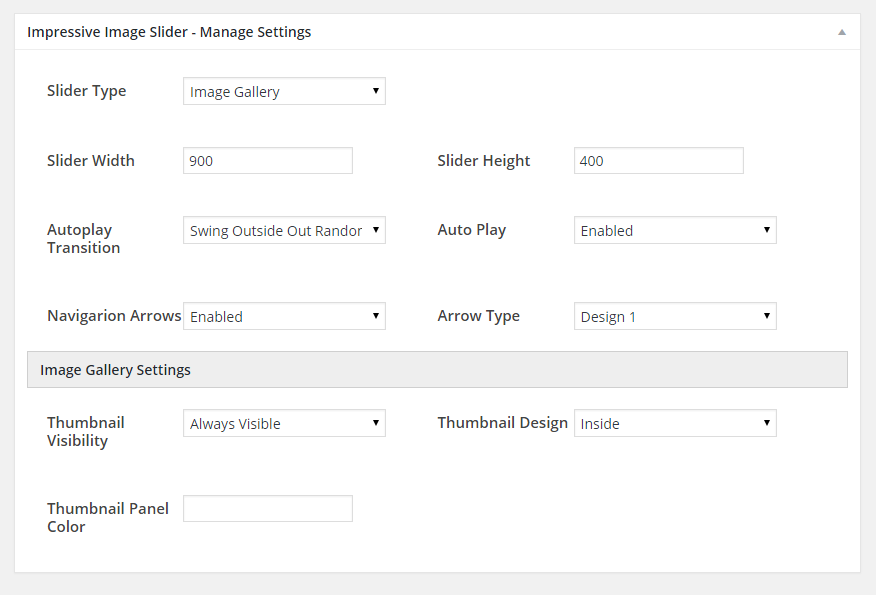Open the Slider Type dropdown

click(284, 91)
